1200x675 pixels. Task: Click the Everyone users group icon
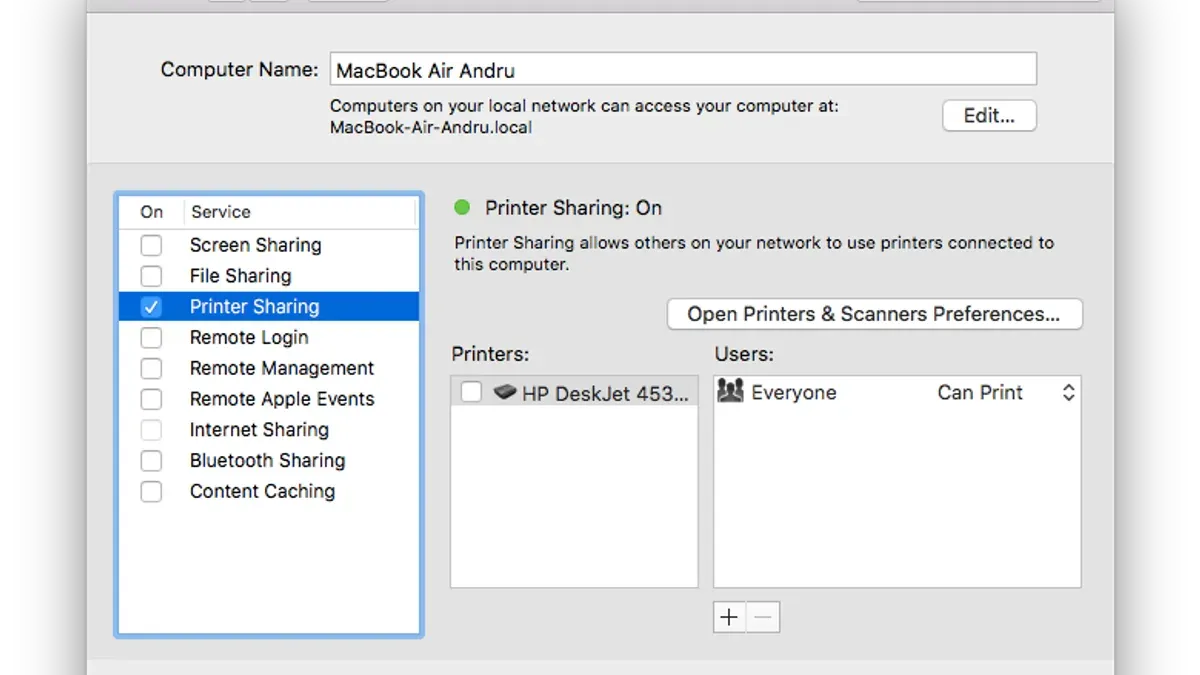pos(731,392)
